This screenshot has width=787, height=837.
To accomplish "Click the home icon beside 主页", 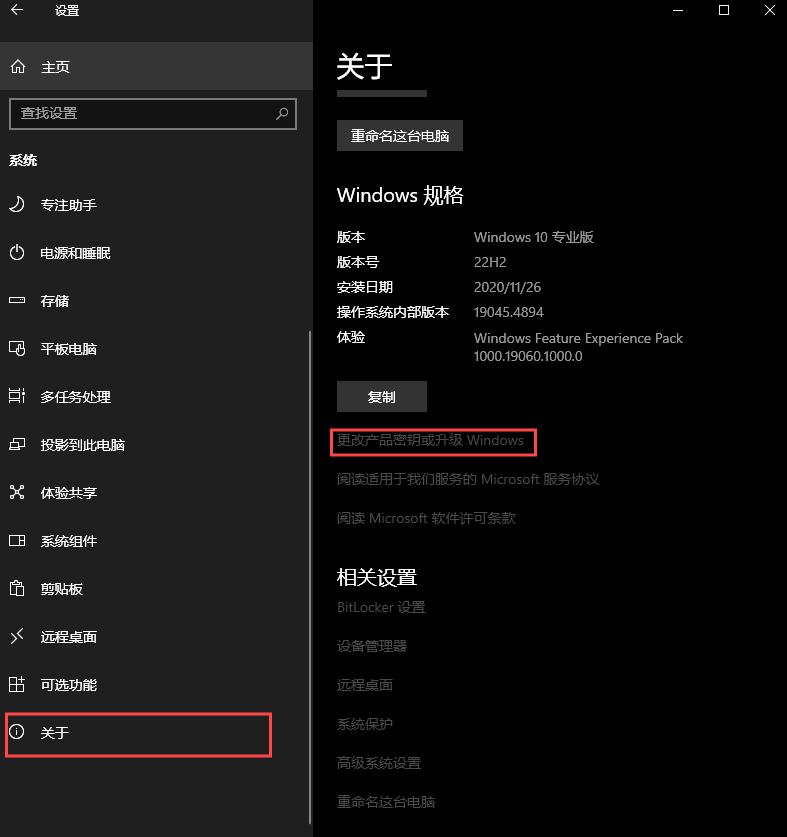I will (18, 67).
